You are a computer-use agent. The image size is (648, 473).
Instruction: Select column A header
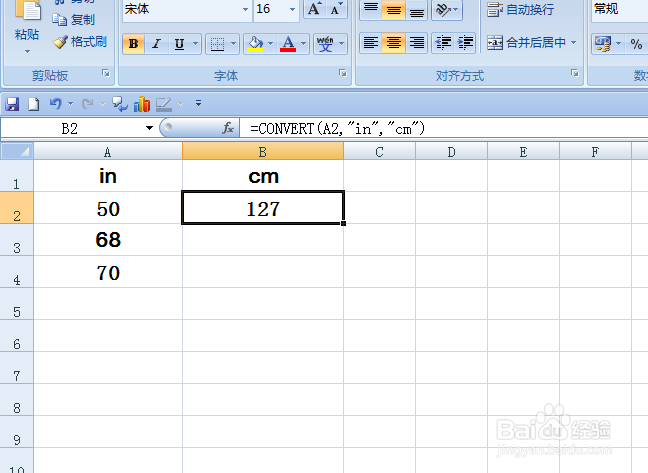click(x=108, y=152)
